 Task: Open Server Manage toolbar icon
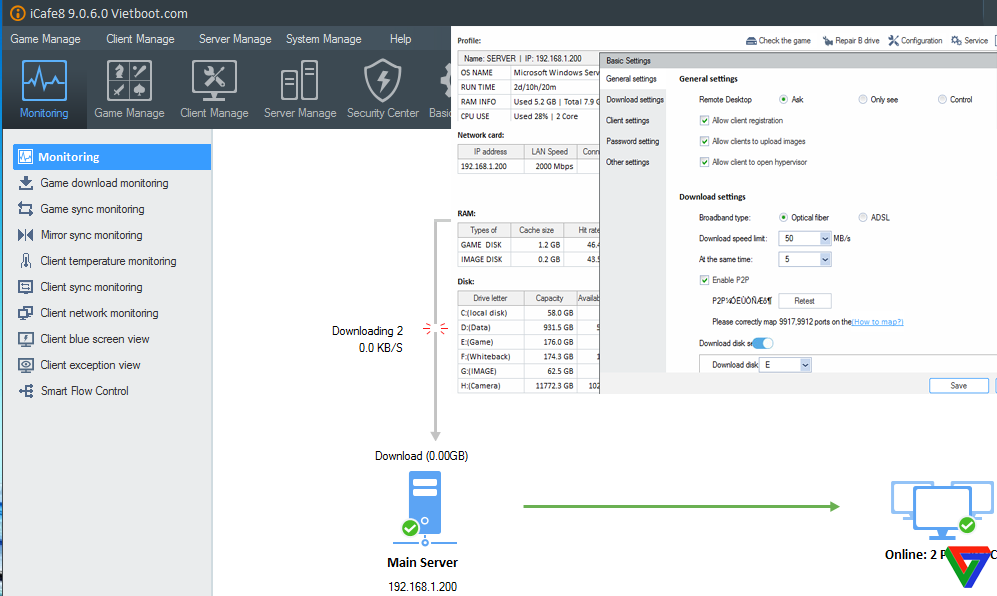(x=300, y=89)
